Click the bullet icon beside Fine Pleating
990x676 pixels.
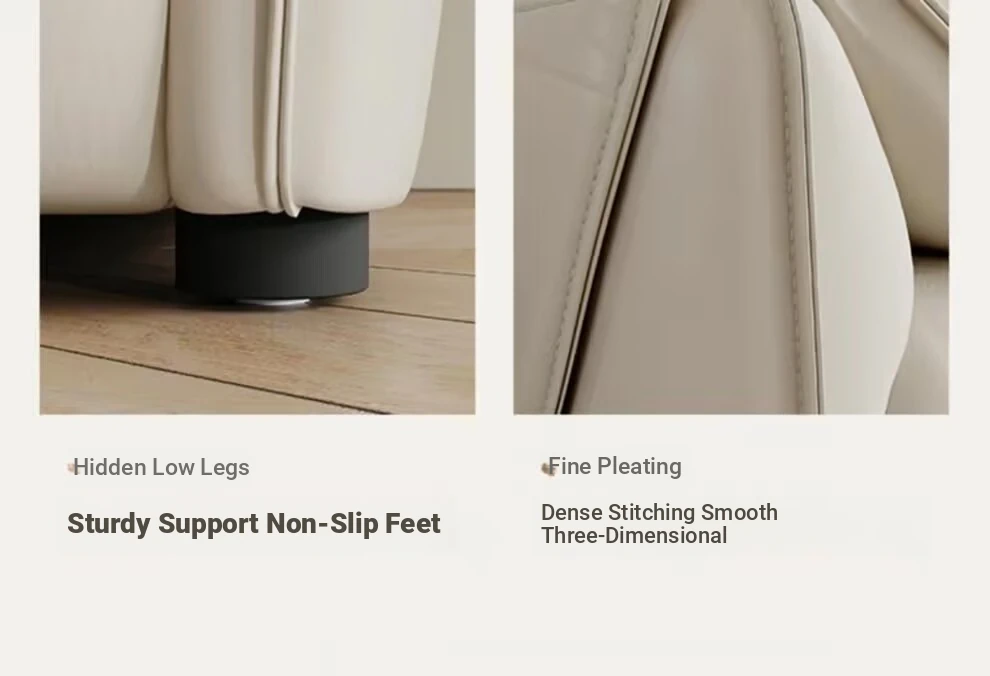tap(547, 469)
